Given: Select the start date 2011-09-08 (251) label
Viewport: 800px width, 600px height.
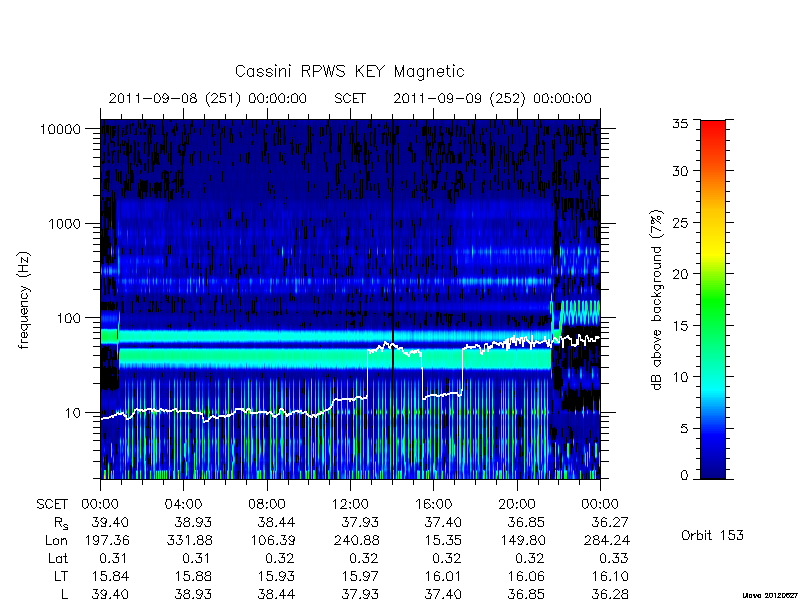Looking at the screenshot, I should 208,98.
